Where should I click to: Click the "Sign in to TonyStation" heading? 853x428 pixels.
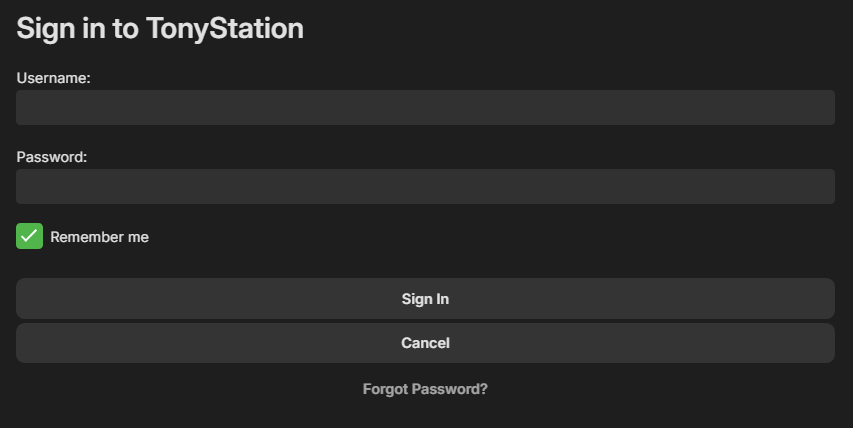pyautogui.click(x=160, y=29)
